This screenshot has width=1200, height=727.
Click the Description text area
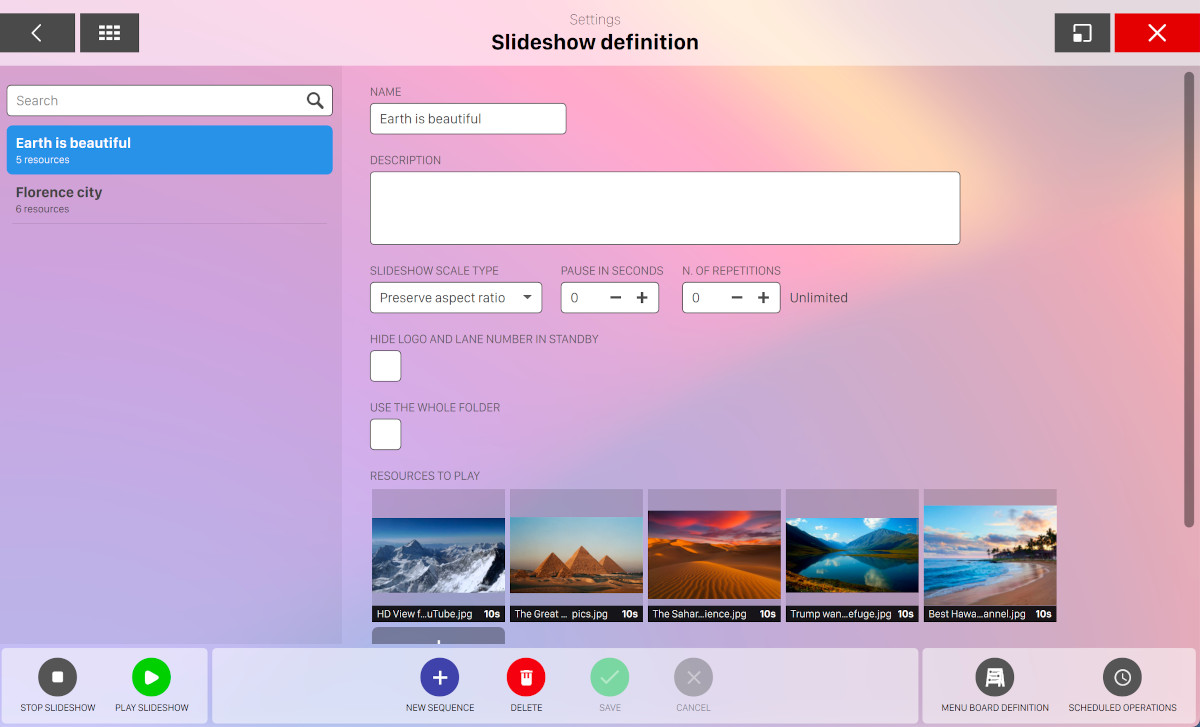coord(664,208)
